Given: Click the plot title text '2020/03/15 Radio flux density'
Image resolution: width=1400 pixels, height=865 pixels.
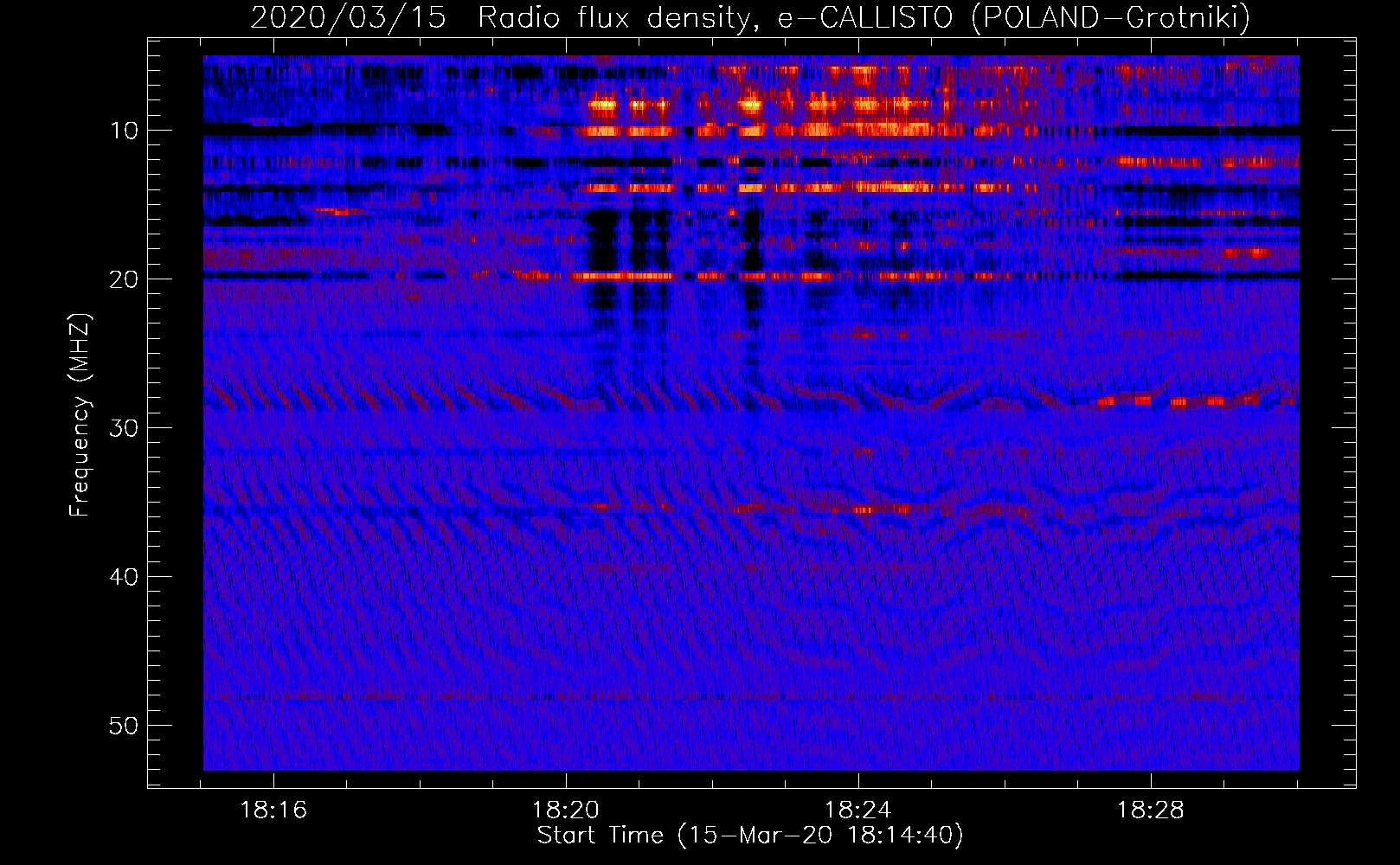Looking at the screenshot, I should pos(500,17).
